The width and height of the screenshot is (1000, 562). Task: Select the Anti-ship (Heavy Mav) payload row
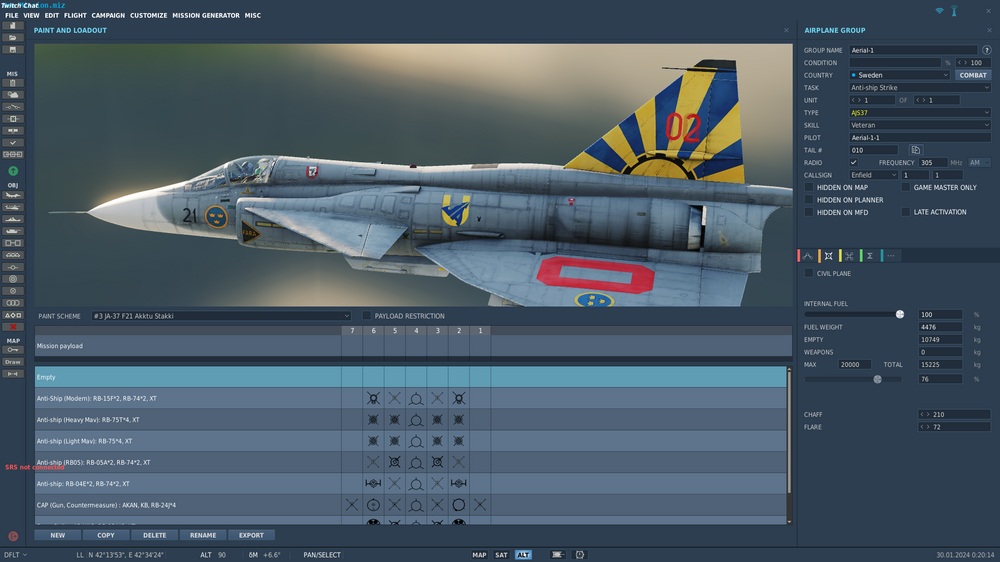tap(411, 420)
